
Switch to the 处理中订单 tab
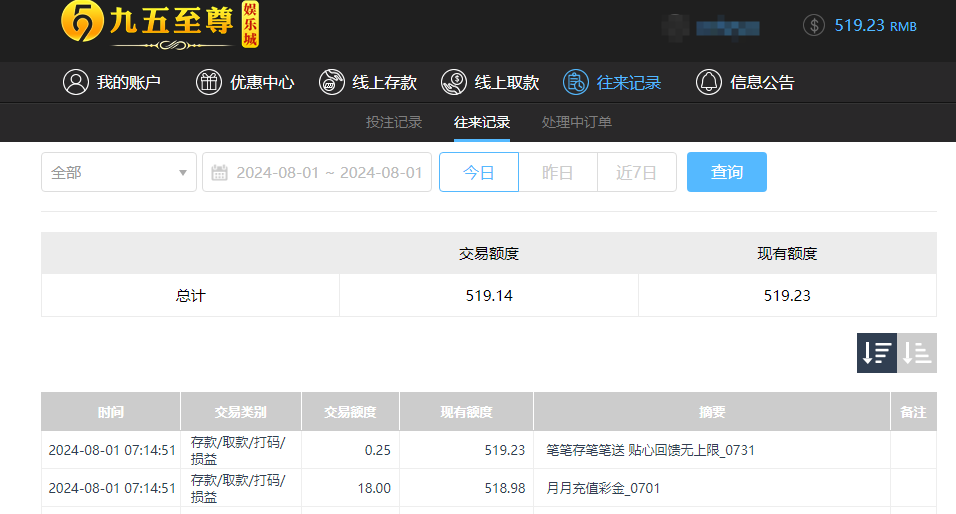[x=577, y=122]
